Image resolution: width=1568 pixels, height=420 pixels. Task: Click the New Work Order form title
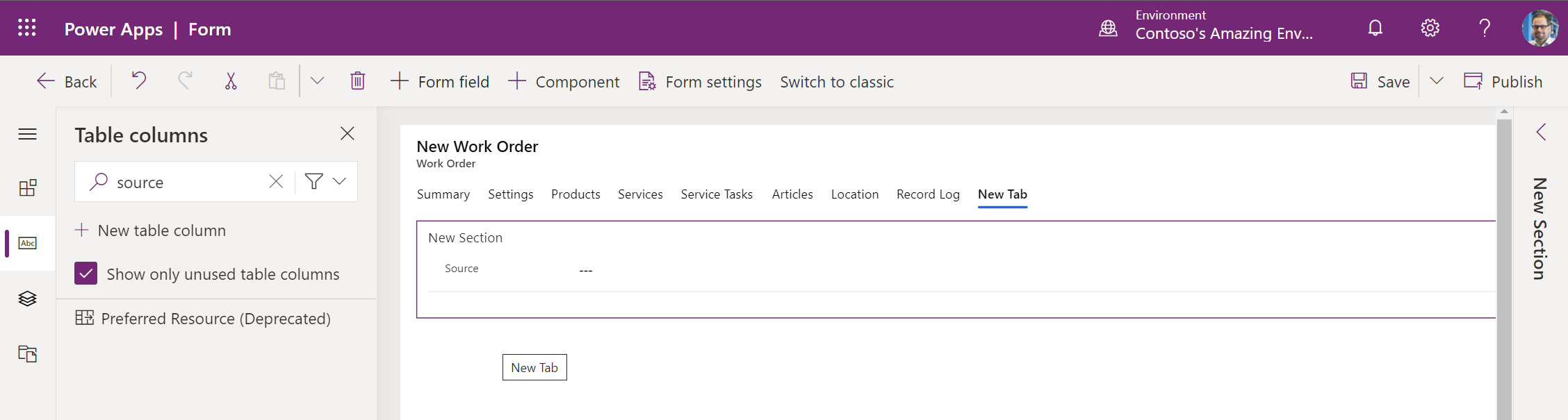[477, 146]
